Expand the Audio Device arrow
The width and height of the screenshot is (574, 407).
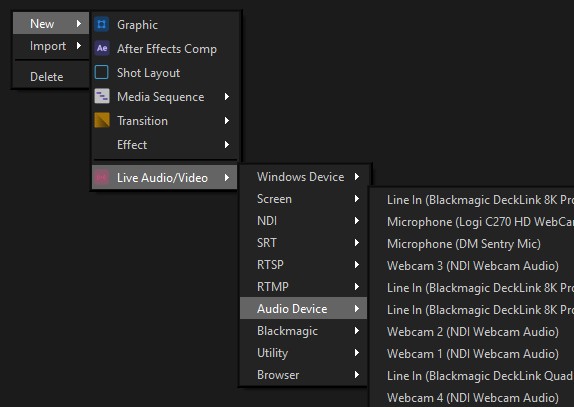tap(357, 309)
